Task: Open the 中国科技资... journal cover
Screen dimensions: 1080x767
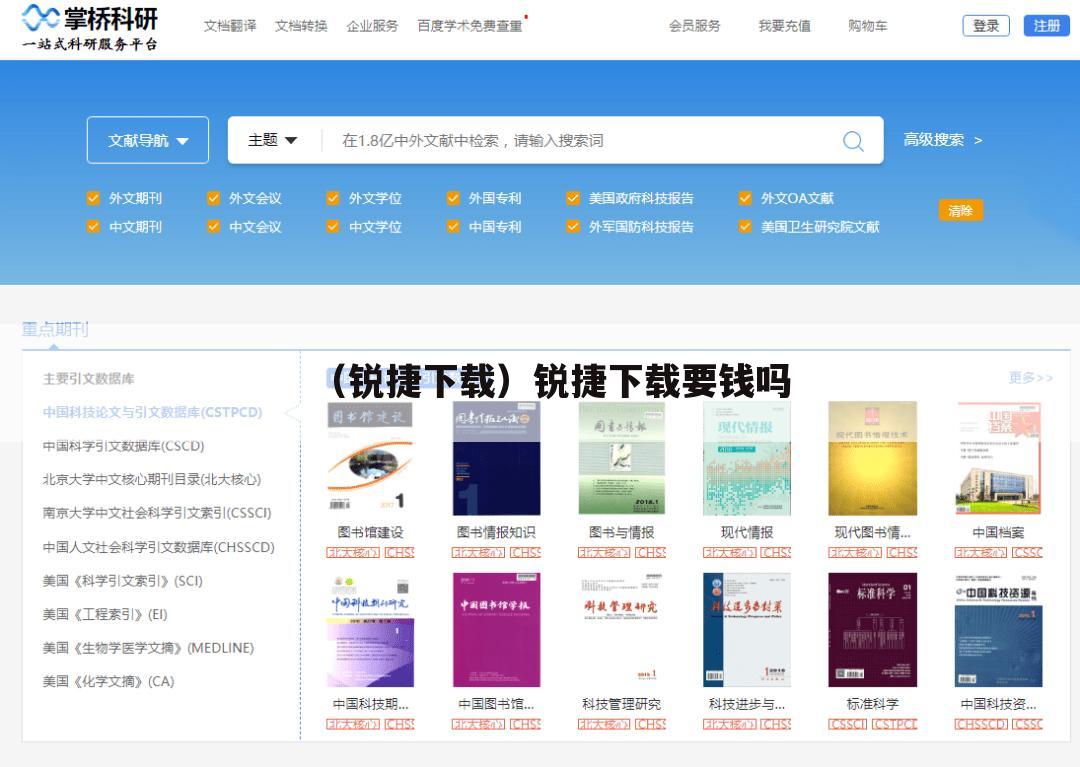Action: 998,630
